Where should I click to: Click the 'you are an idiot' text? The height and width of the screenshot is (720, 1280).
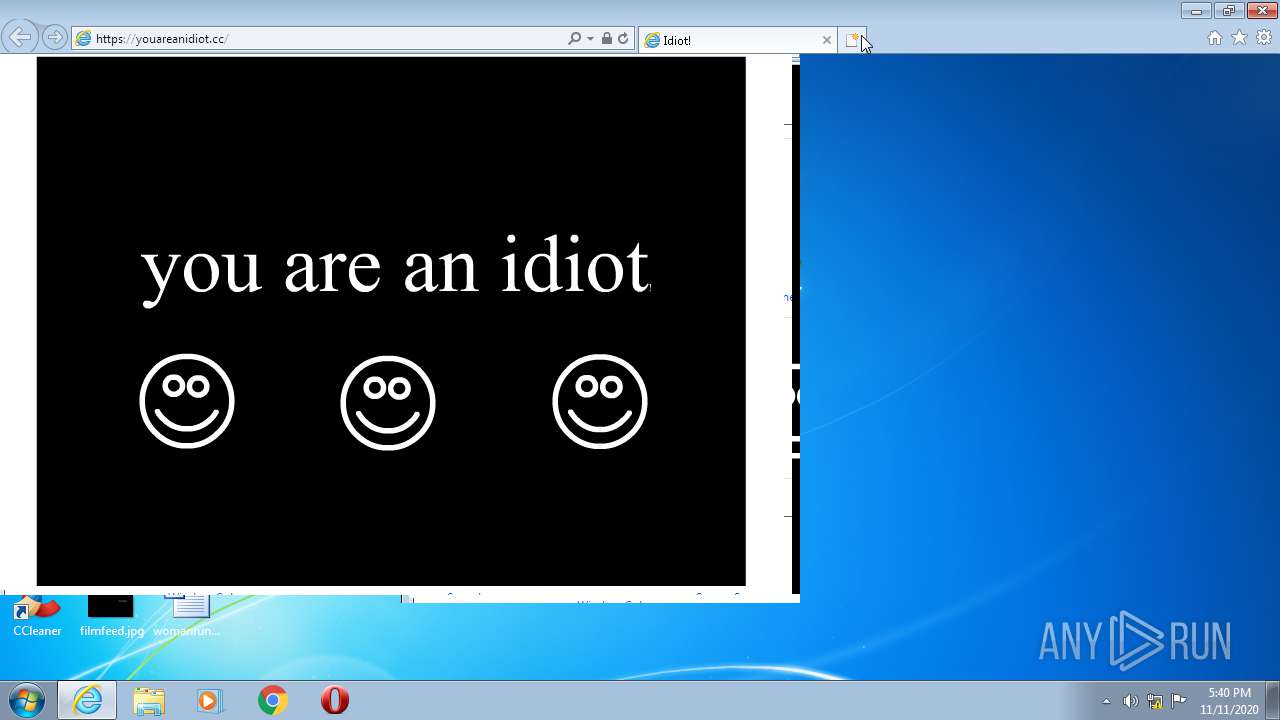[396, 268]
